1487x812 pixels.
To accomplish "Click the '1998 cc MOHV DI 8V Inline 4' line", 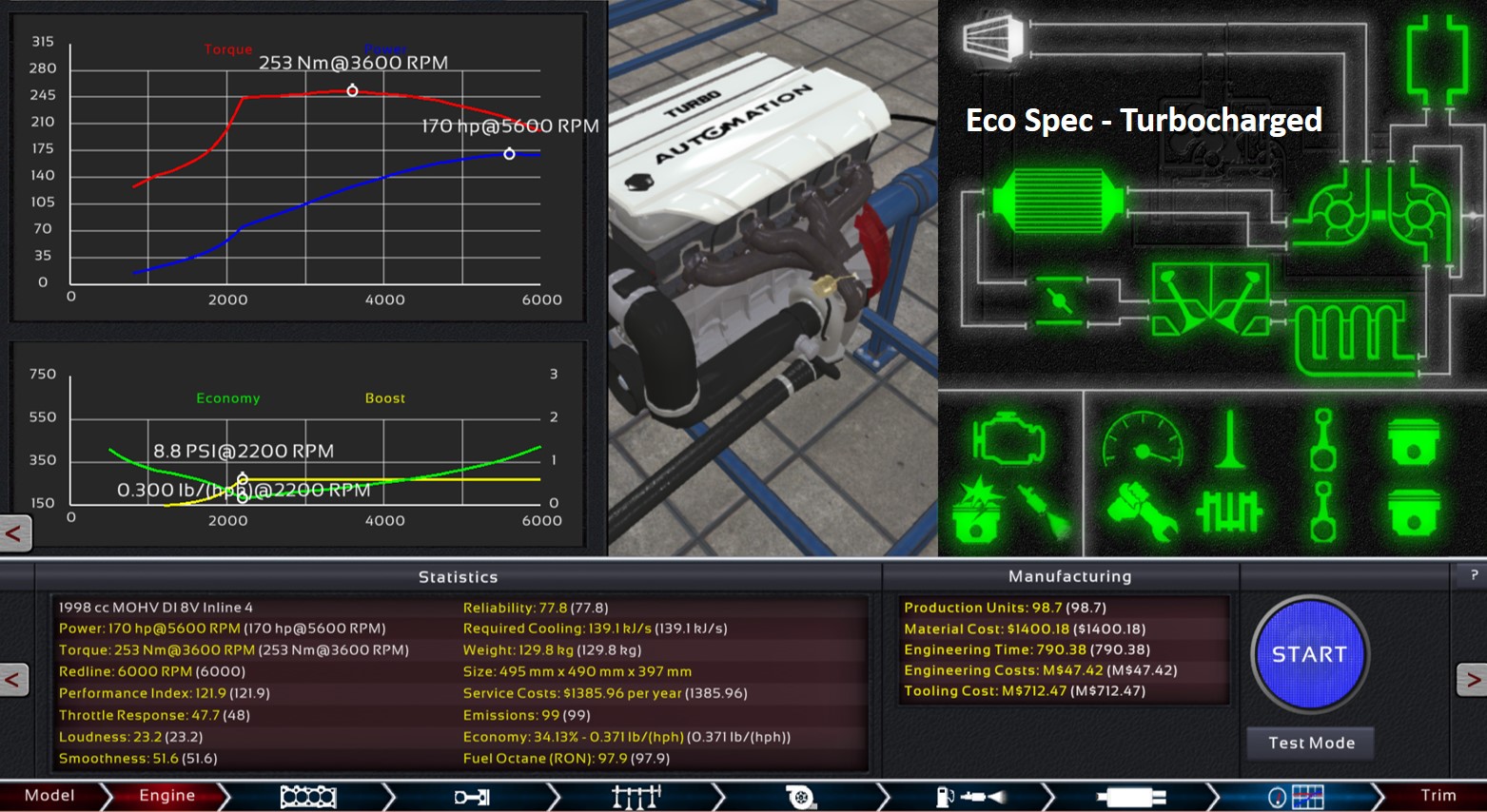I will click(x=156, y=608).
